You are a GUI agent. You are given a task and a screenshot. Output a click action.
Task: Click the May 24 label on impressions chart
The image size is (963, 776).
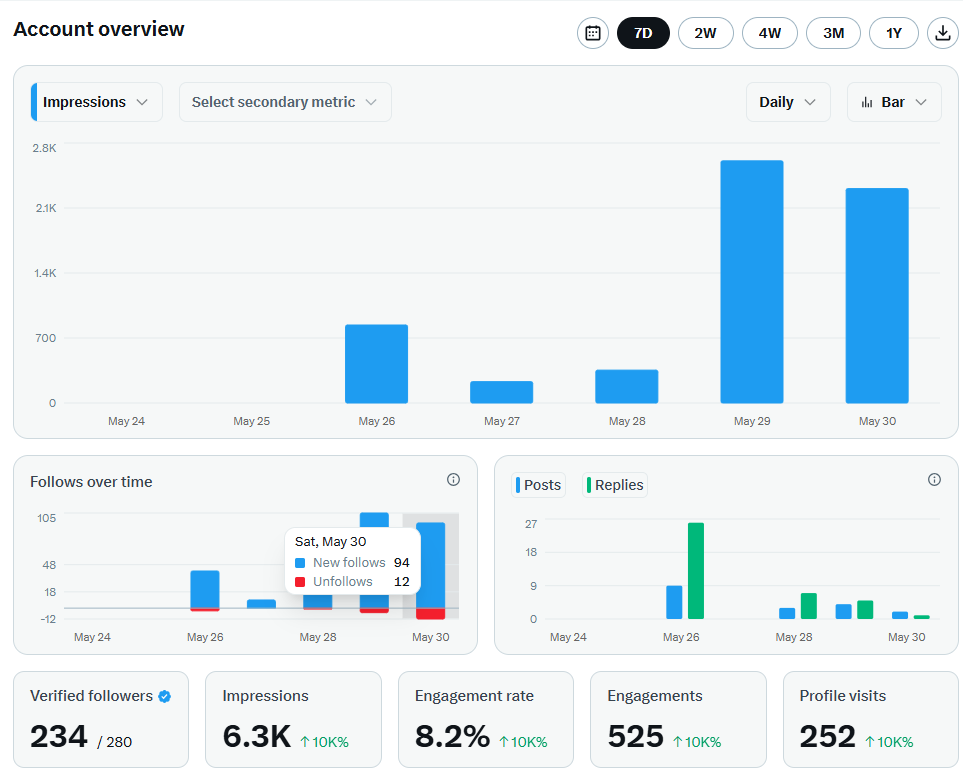(127, 421)
